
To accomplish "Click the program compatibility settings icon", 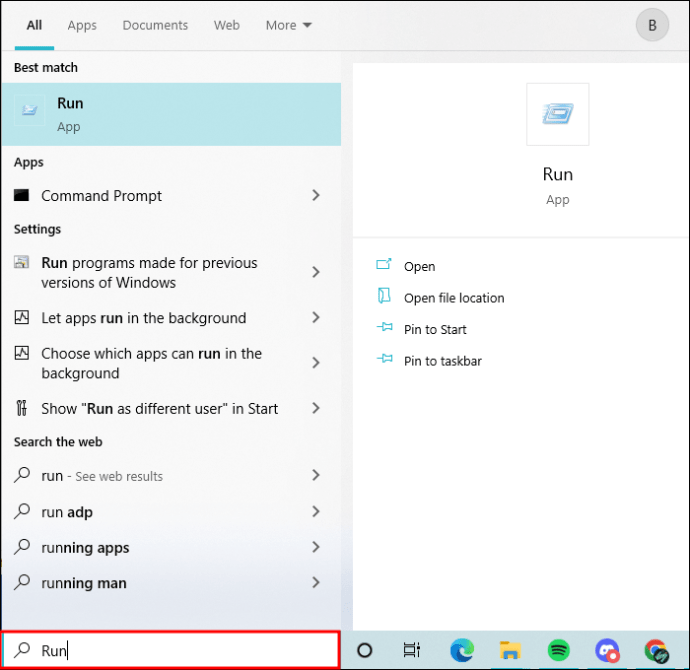I will click(x=21, y=262).
